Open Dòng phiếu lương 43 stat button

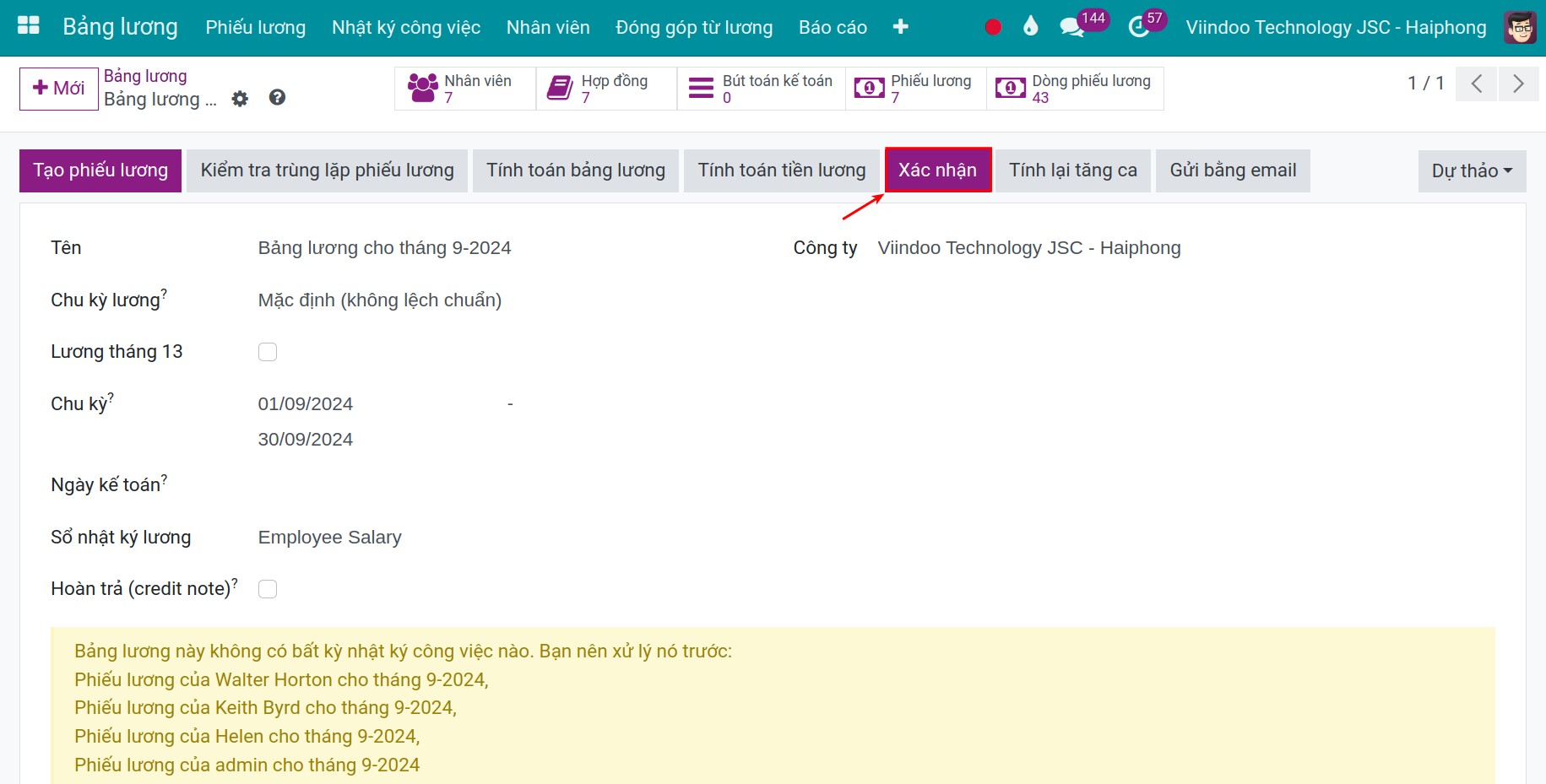point(1075,89)
